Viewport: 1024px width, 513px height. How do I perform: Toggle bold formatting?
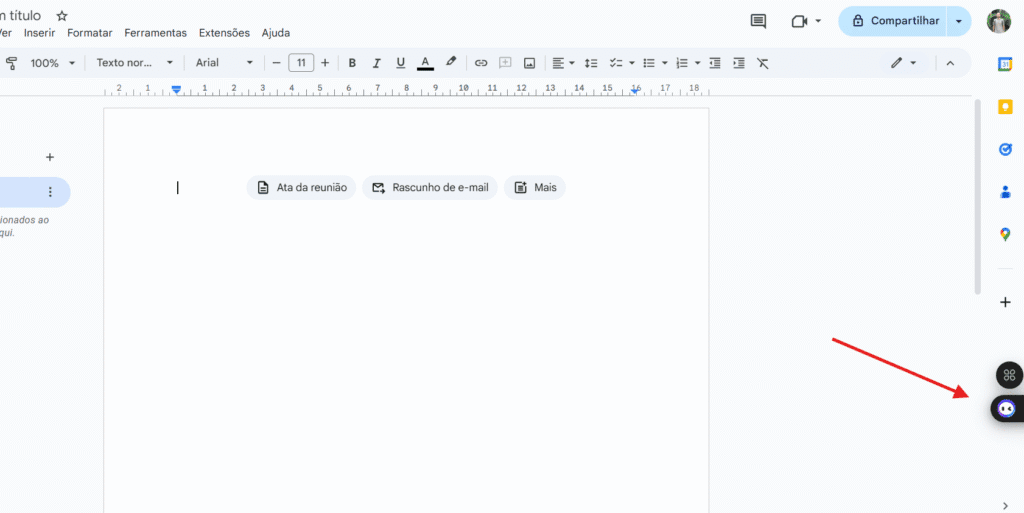click(352, 63)
